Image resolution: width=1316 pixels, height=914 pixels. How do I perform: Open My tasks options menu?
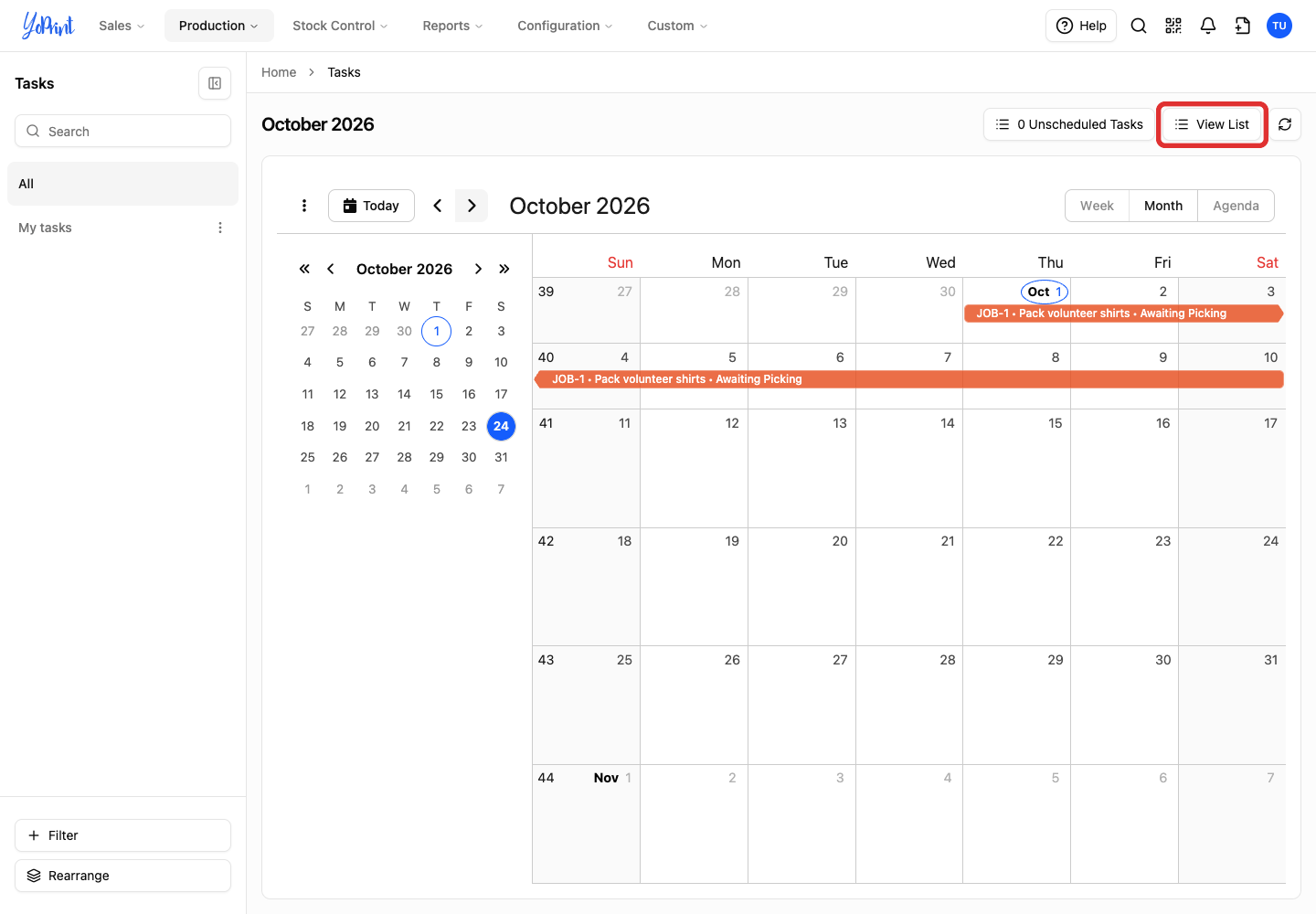click(220, 228)
